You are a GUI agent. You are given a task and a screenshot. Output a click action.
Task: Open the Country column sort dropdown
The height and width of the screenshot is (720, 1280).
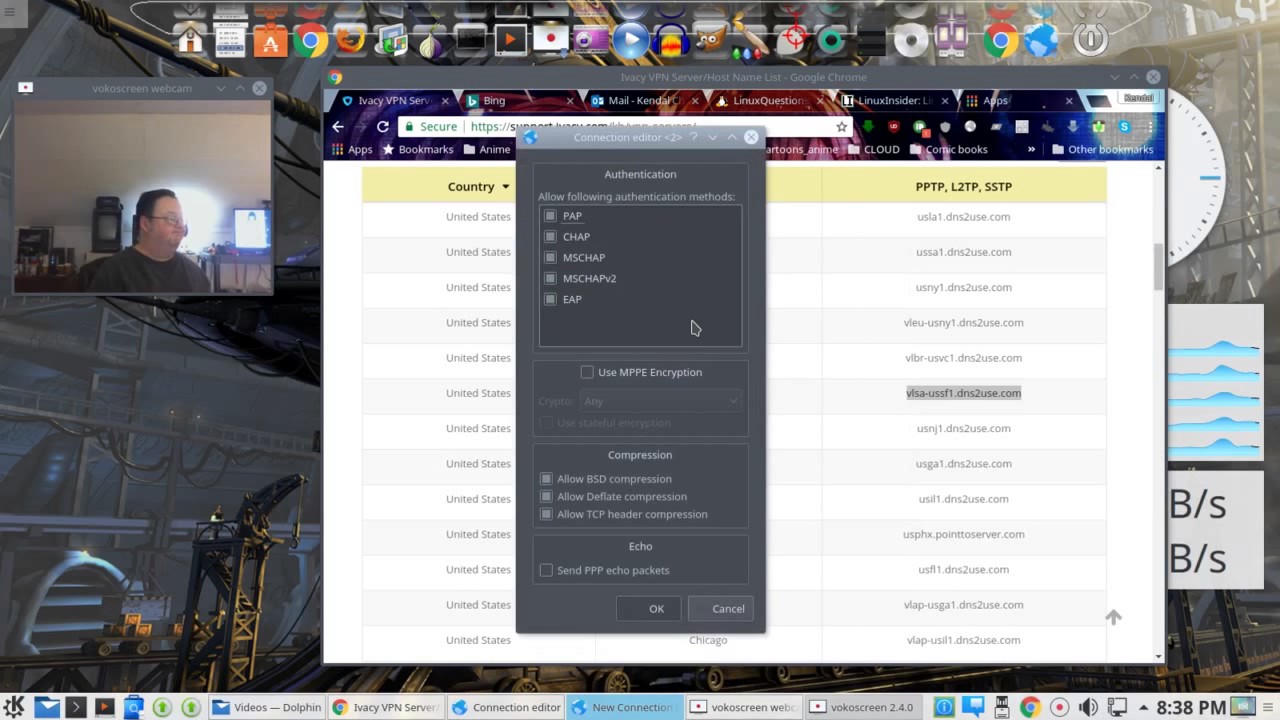[x=505, y=187]
